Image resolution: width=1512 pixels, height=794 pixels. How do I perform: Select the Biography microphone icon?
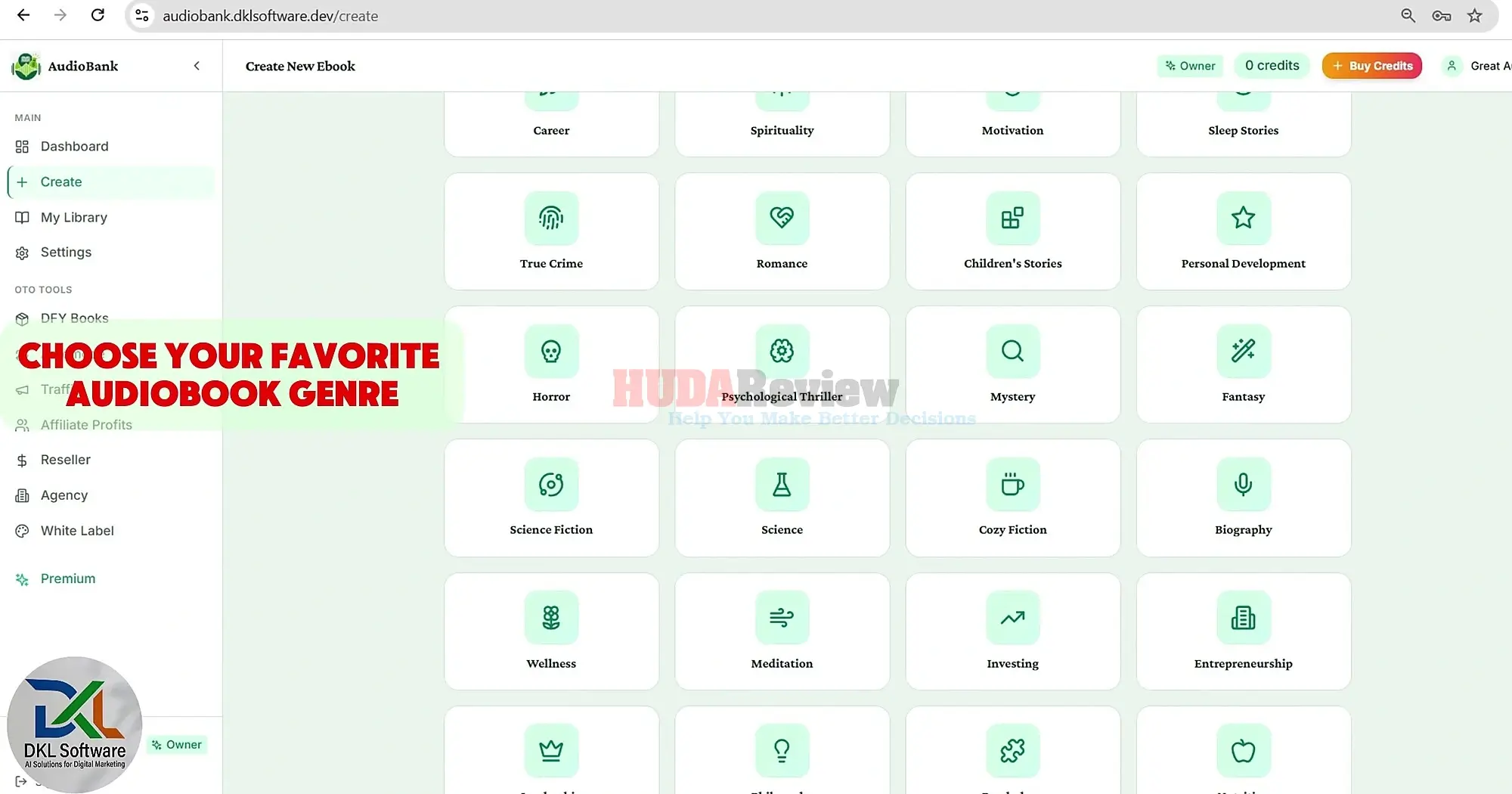point(1243,485)
